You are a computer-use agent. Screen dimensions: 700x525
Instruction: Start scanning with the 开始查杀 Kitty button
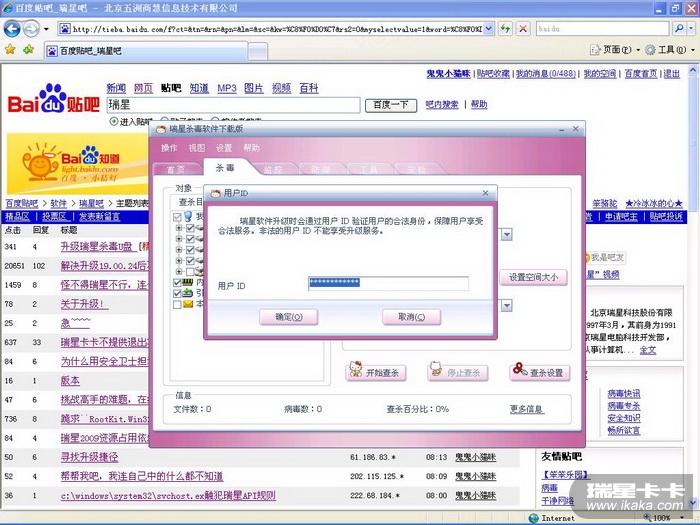[375, 372]
